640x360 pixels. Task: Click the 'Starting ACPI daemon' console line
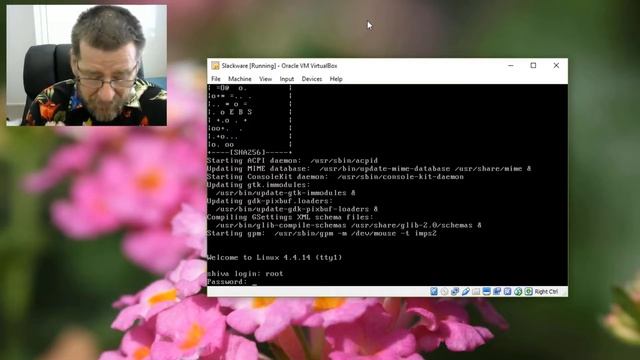pyautogui.click(x=292, y=160)
